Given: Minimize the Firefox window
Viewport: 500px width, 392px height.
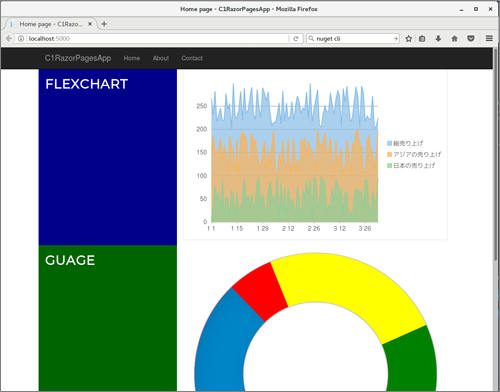Looking at the screenshot, I should (x=461, y=9).
